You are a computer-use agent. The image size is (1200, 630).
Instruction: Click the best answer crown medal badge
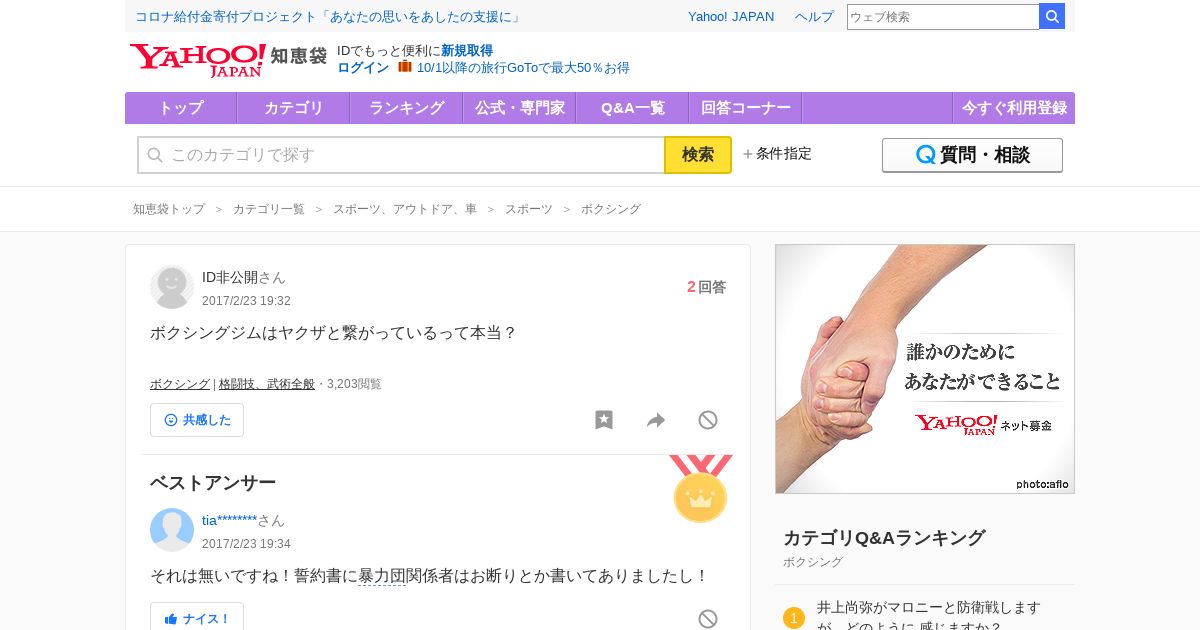tap(700, 489)
